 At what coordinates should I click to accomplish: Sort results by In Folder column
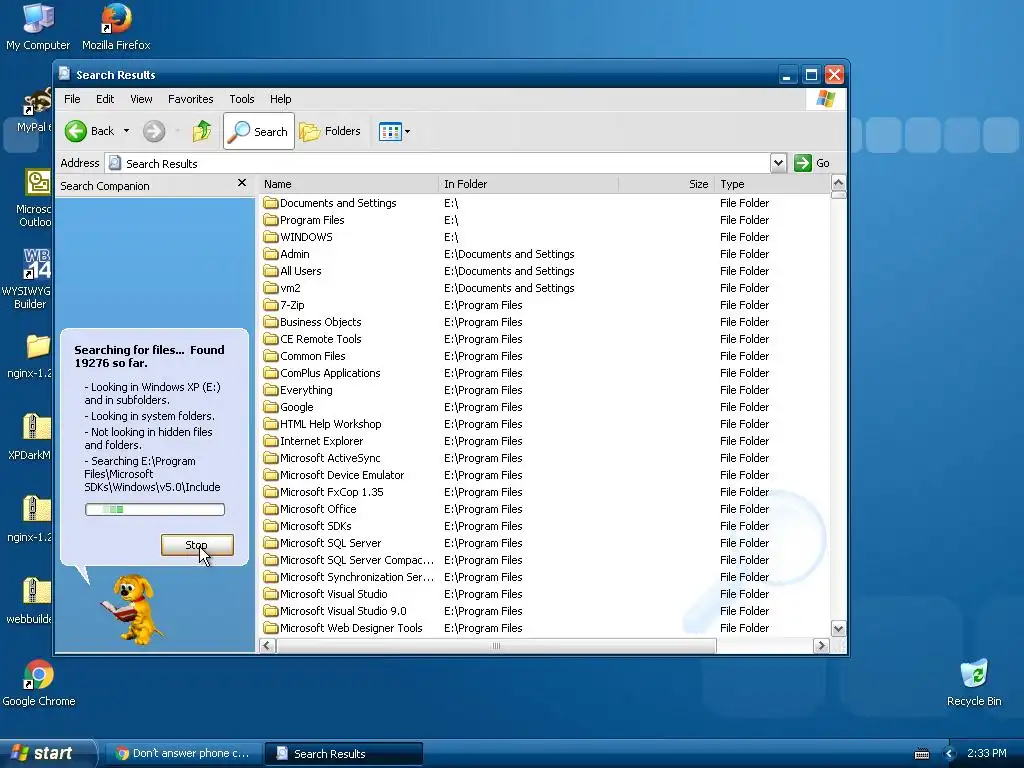tap(528, 184)
